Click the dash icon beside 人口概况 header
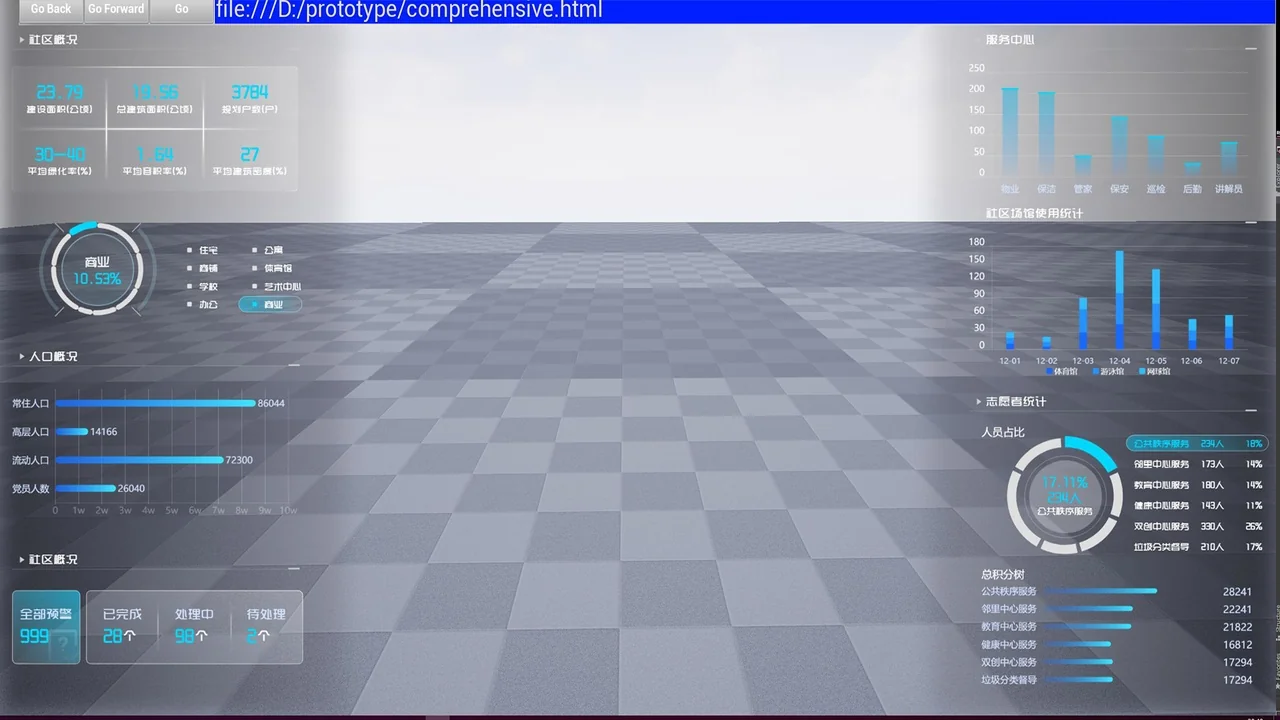The image size is (1280, 720). coord(293,365)
